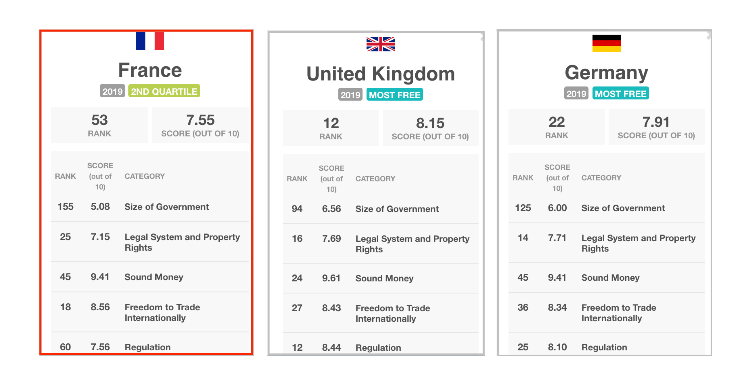The image size is (730, 375).
Task: Click the United Kingdom flag icon
Action: pos(380,44)
